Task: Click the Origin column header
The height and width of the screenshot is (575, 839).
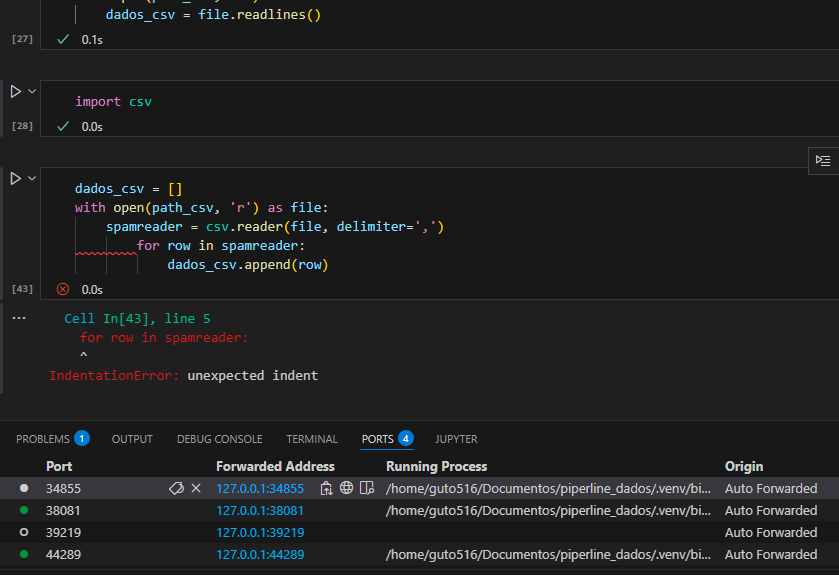Action: pyautogui.click(x=744, y=466)
